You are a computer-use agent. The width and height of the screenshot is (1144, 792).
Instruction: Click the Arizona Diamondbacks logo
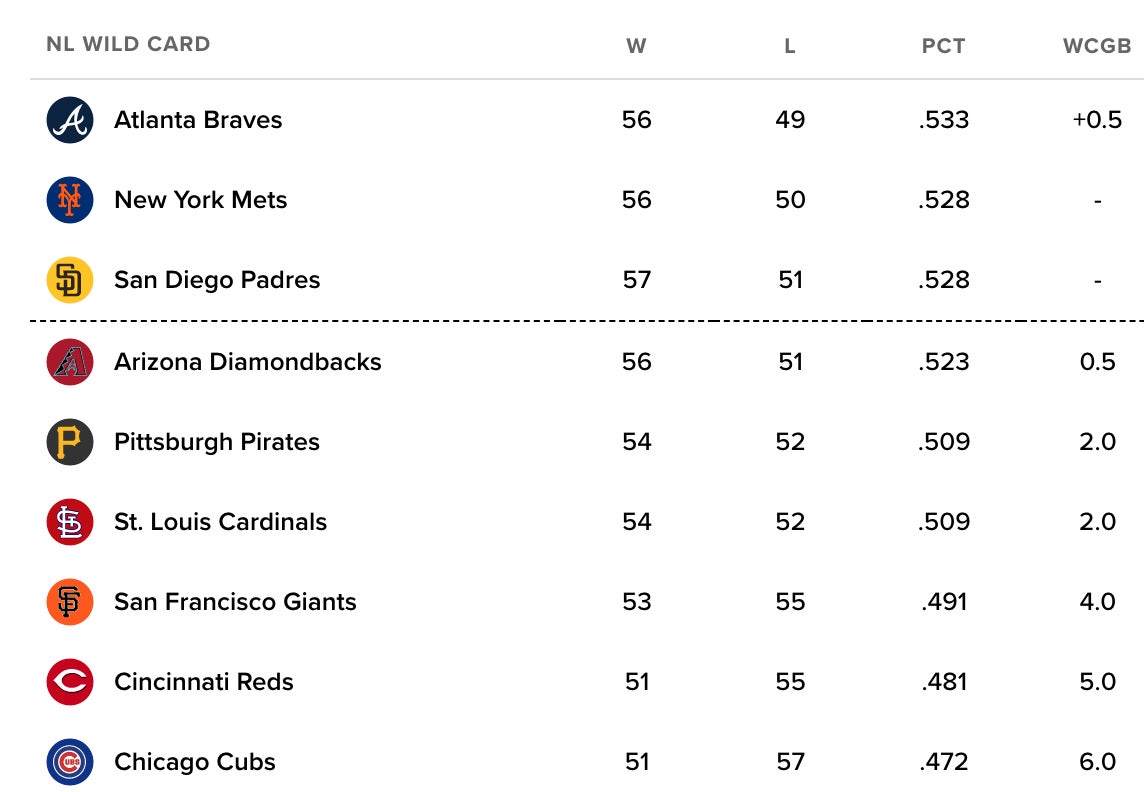point(70,361)
